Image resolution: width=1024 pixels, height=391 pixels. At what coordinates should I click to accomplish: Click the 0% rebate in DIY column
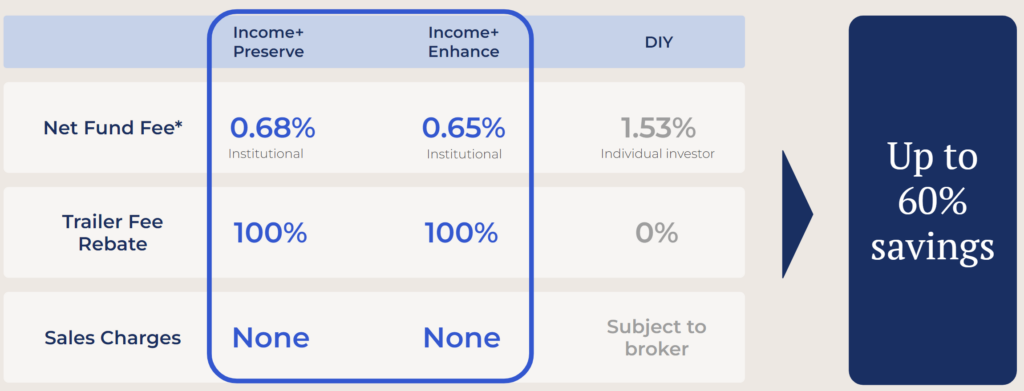click(x=657, y=233)
